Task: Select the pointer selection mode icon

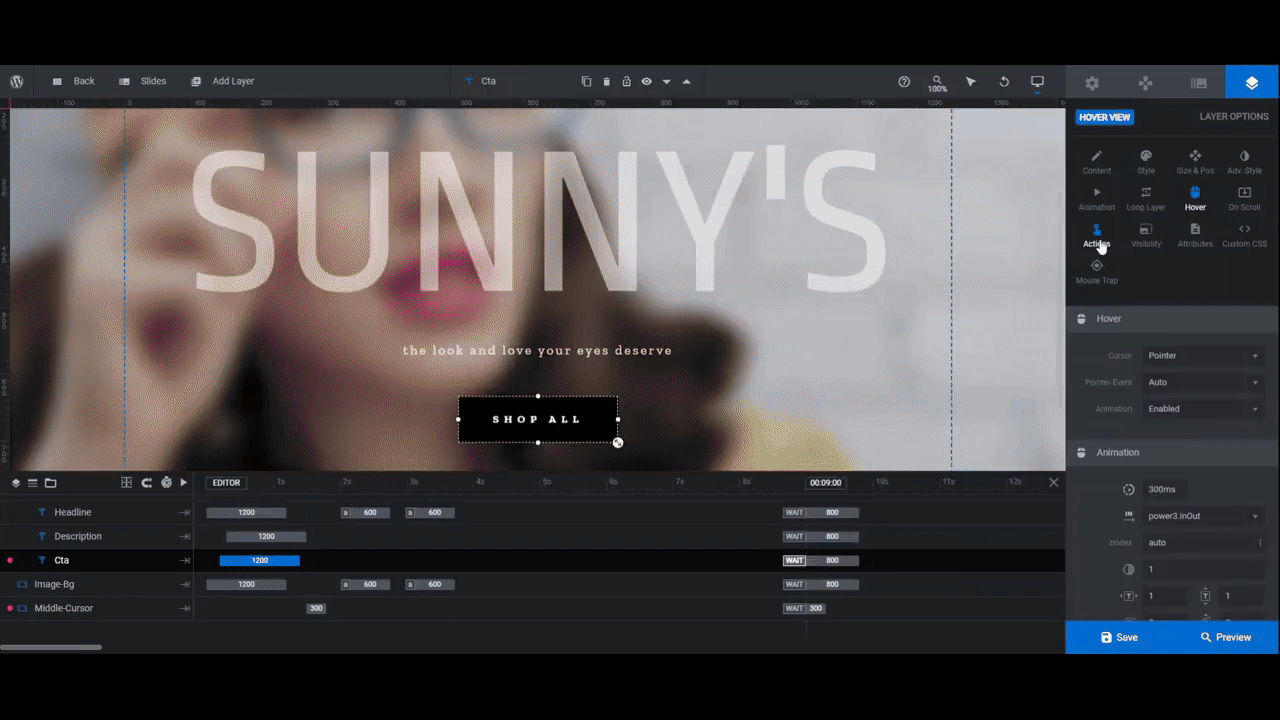Action: coord(970,81)
